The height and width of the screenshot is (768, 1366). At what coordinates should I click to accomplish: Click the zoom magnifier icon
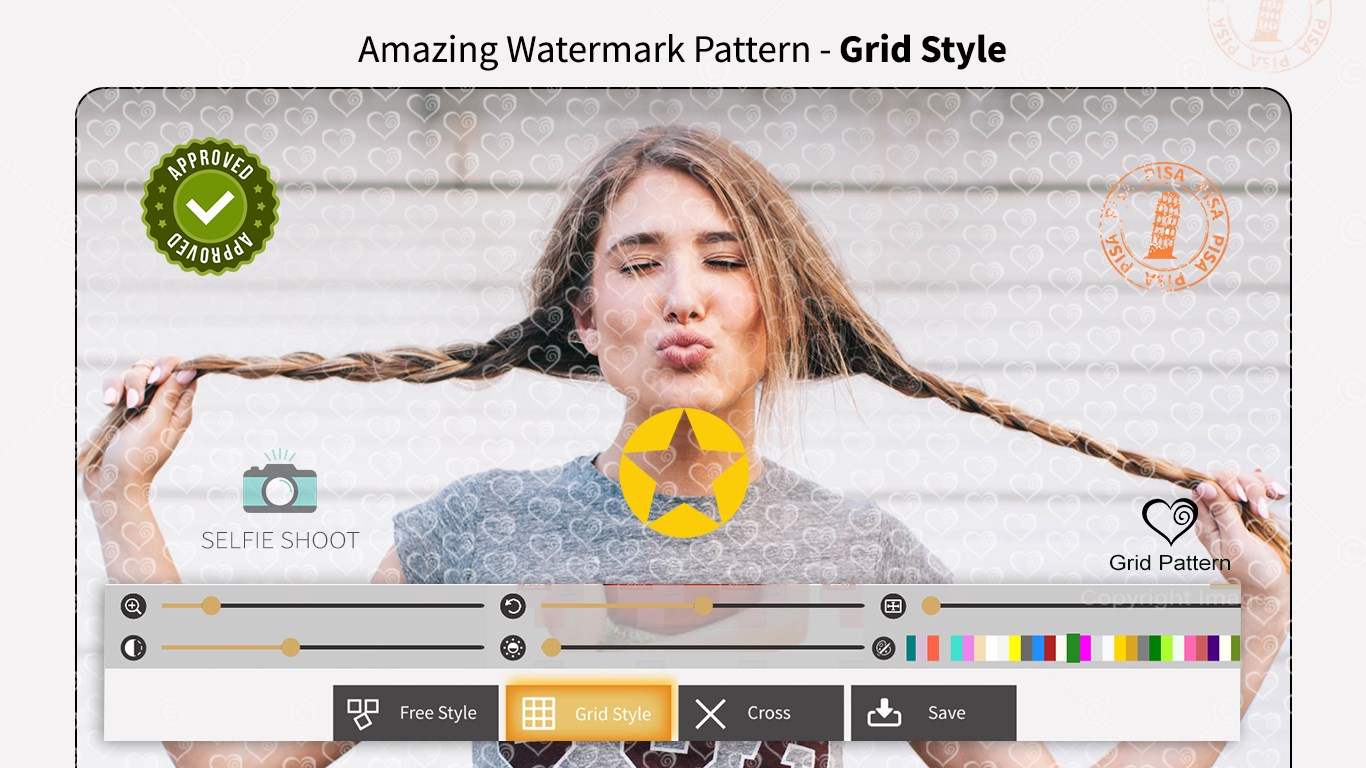[x=133, y=606]
